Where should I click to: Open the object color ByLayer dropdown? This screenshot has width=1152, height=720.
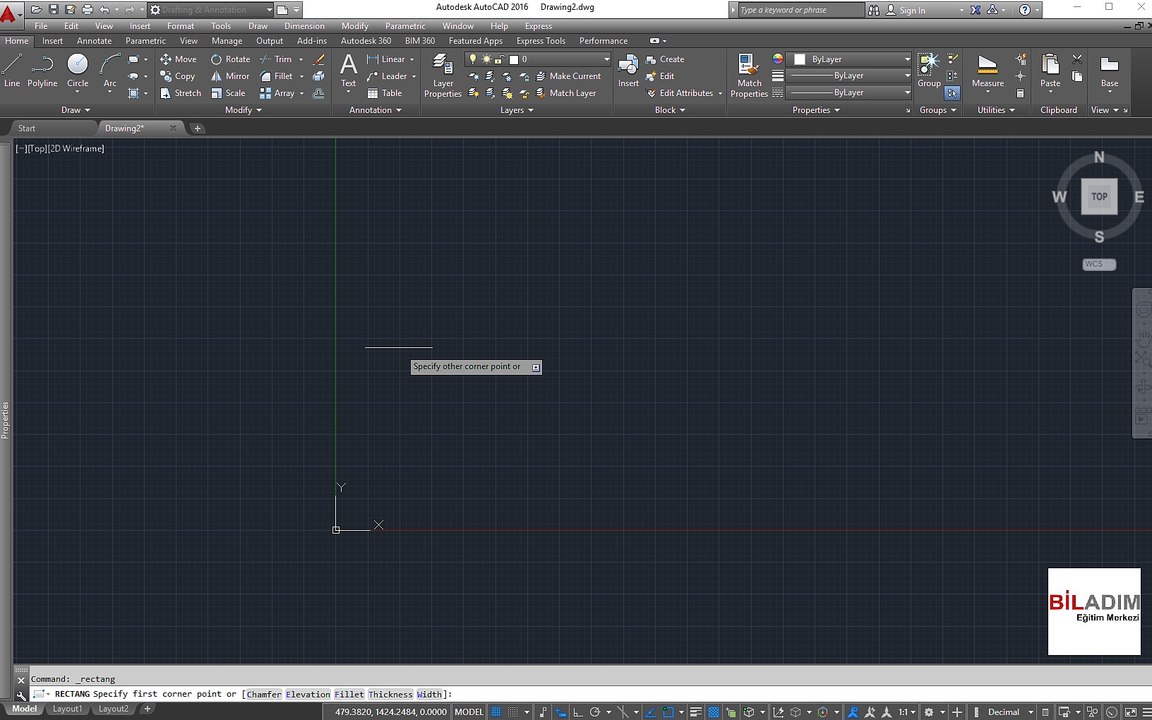click(x=849, y=59)
